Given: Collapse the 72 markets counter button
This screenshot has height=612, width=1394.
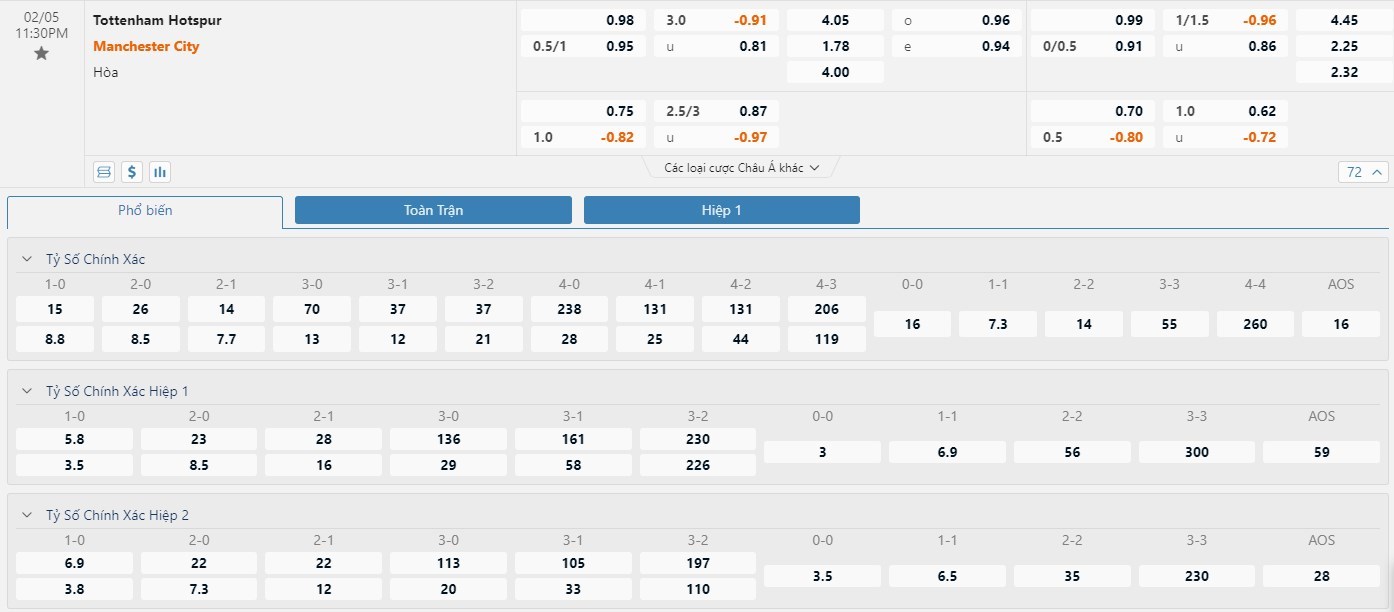Looking at the screenshot, I should pyautogui.click(x=1363, y=172).
